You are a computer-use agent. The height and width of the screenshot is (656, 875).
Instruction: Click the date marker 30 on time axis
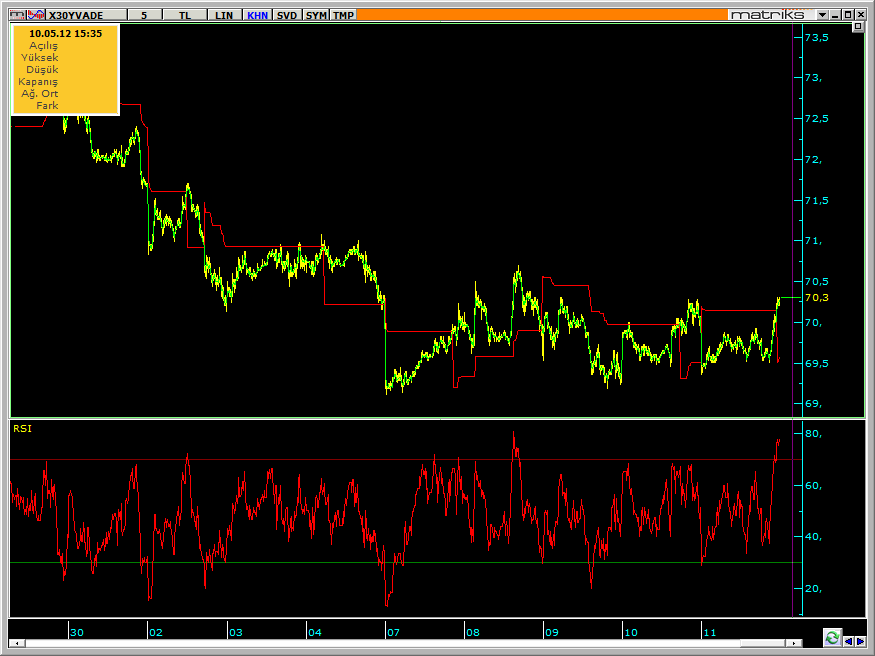coord(77,633)
